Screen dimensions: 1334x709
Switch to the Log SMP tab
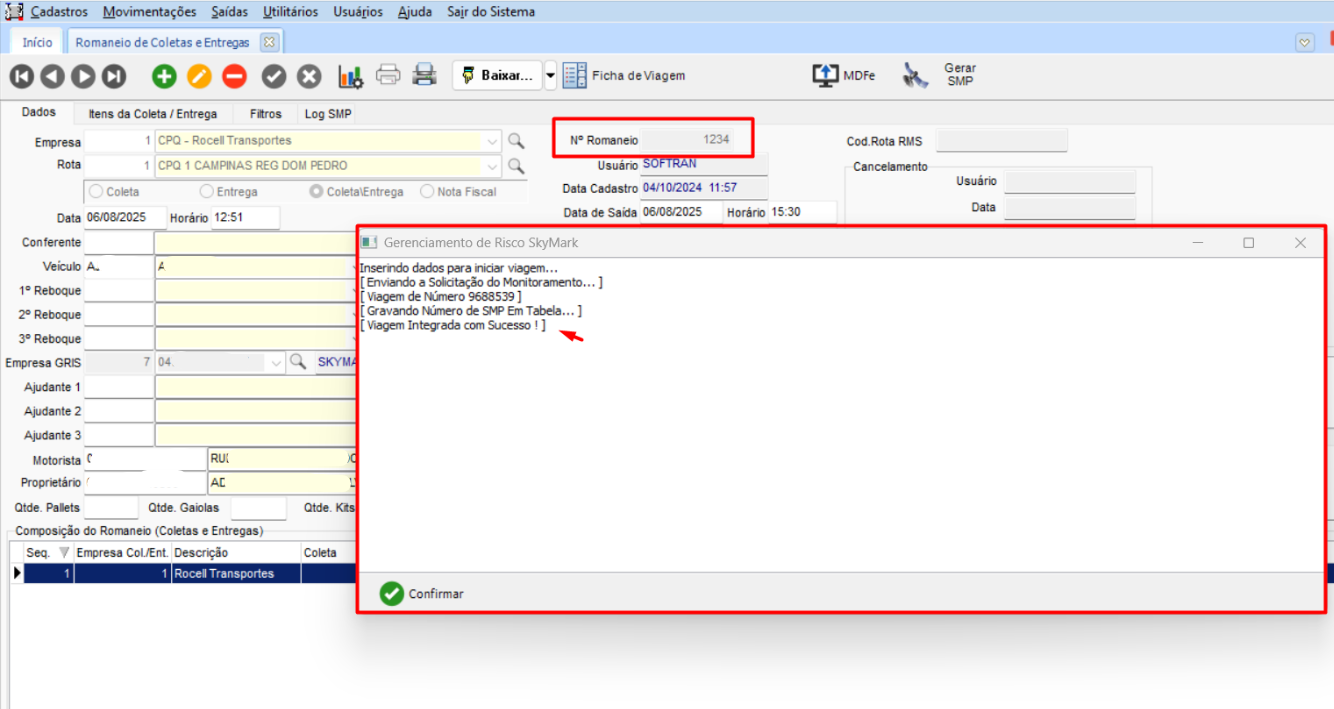coord(328,114)
